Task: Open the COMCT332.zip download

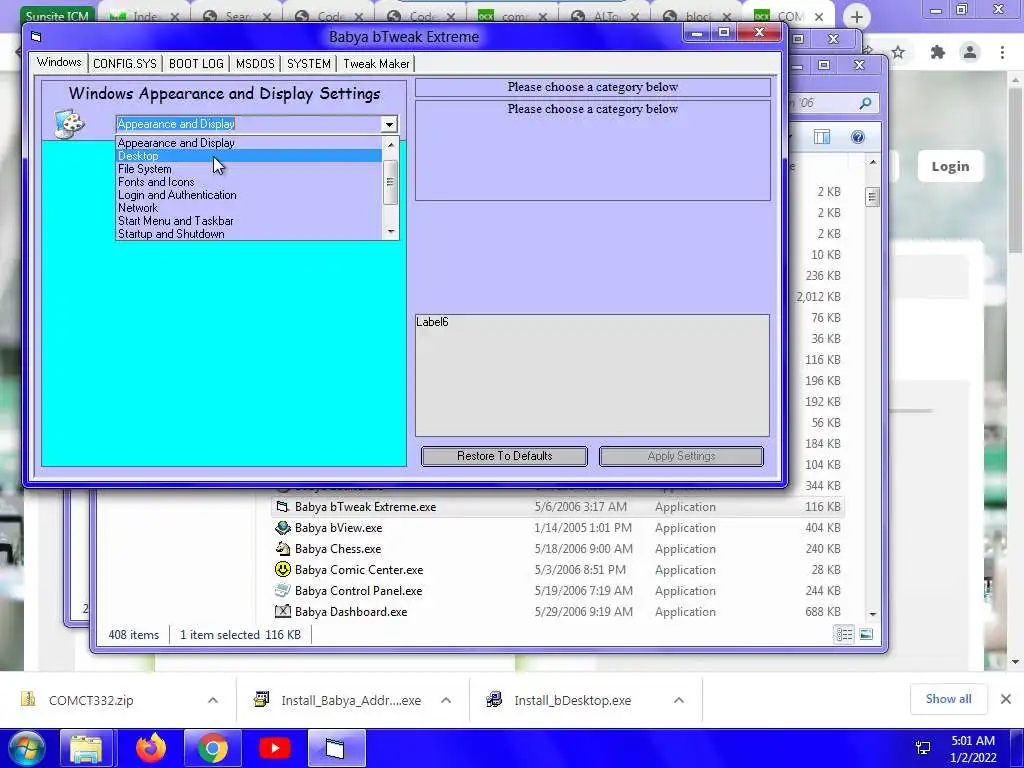Action: pyautogui.click(x=91, y=700)
